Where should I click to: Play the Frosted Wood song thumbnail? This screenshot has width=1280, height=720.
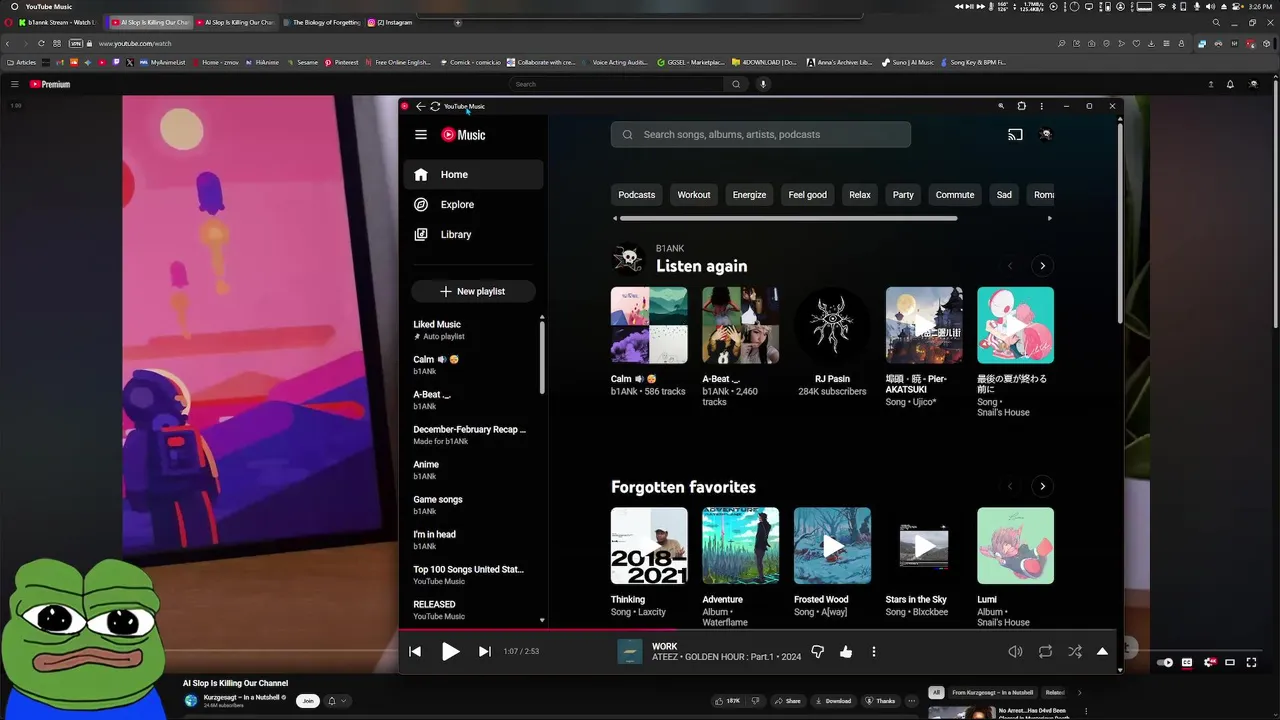pos(832,546)
